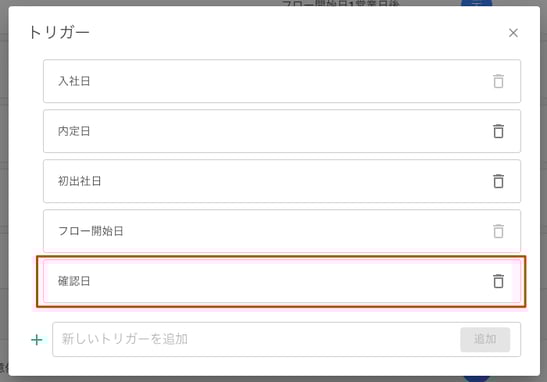Close the トリガー dialog with the X
The height and width of the screenshot is (382, 547).
coord(513,33)
